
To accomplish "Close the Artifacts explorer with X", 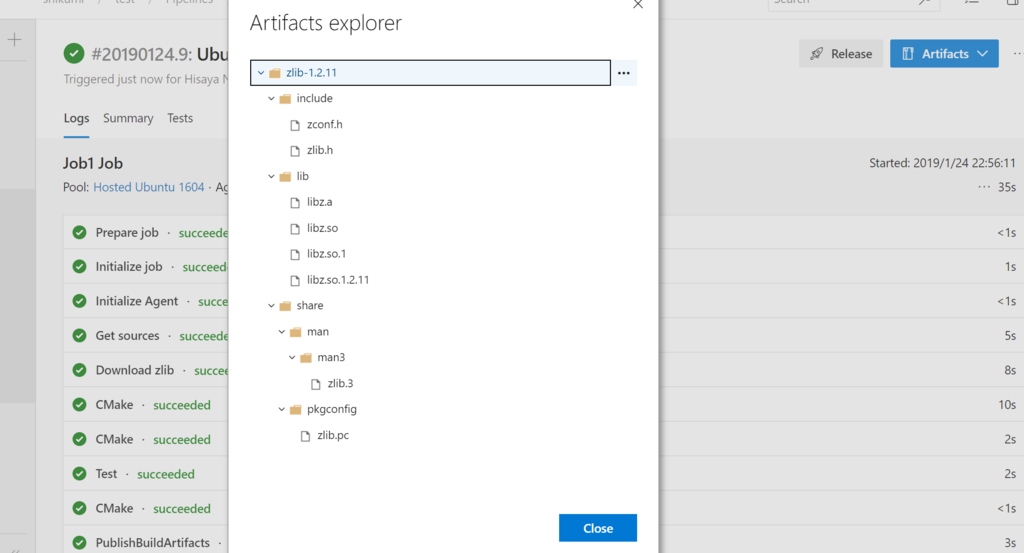I will click(x=638, y=4).
